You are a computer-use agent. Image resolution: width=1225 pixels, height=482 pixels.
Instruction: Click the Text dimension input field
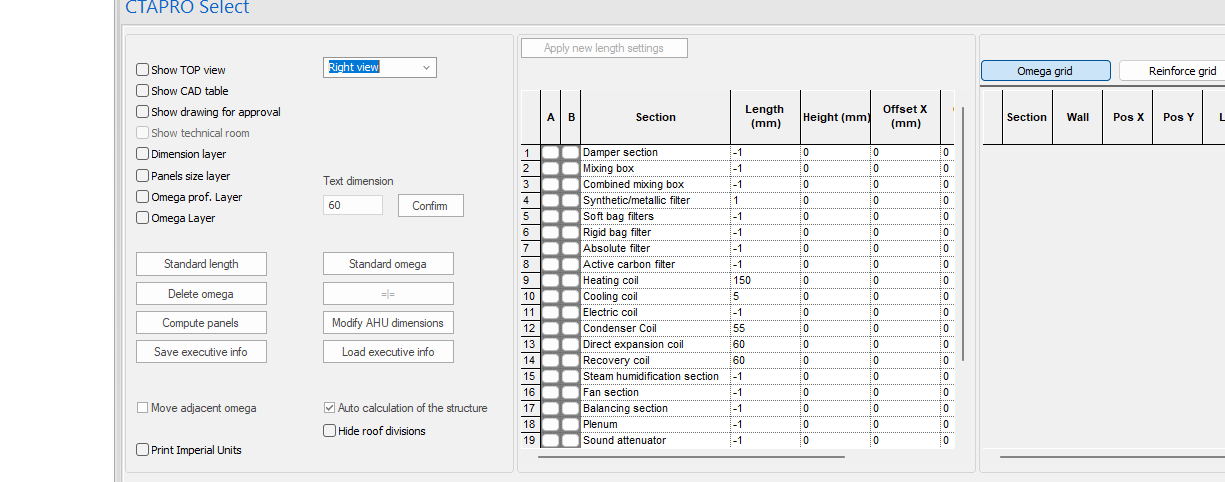[x=353, y=205]
